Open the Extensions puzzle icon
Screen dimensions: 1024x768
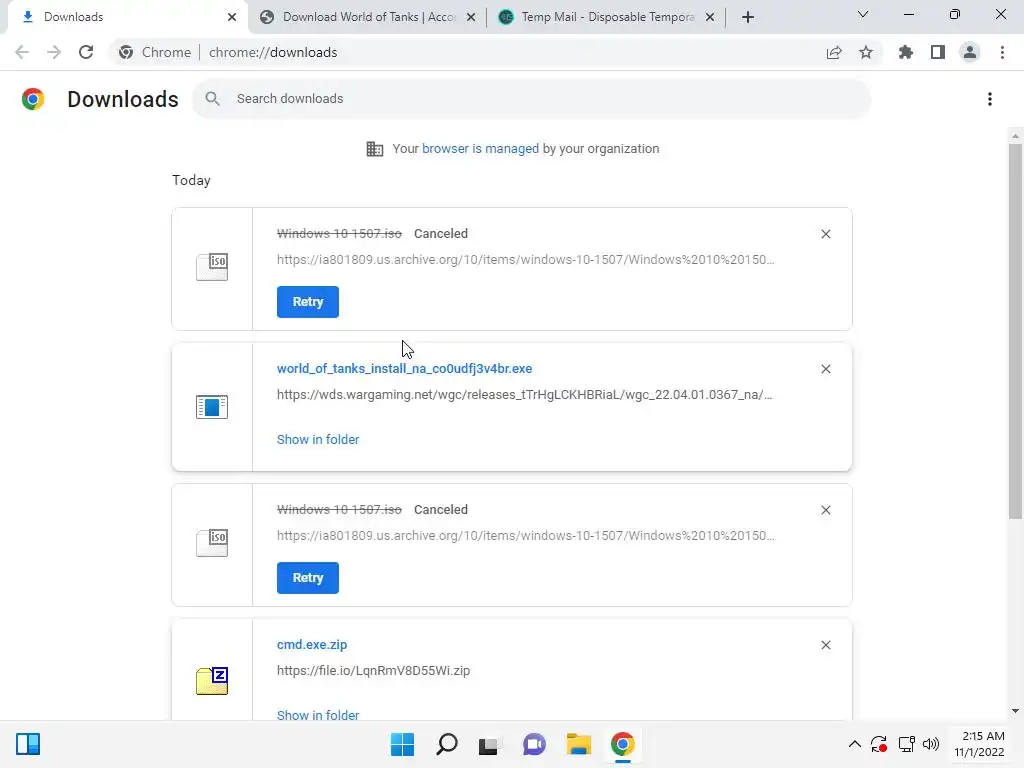905,52
